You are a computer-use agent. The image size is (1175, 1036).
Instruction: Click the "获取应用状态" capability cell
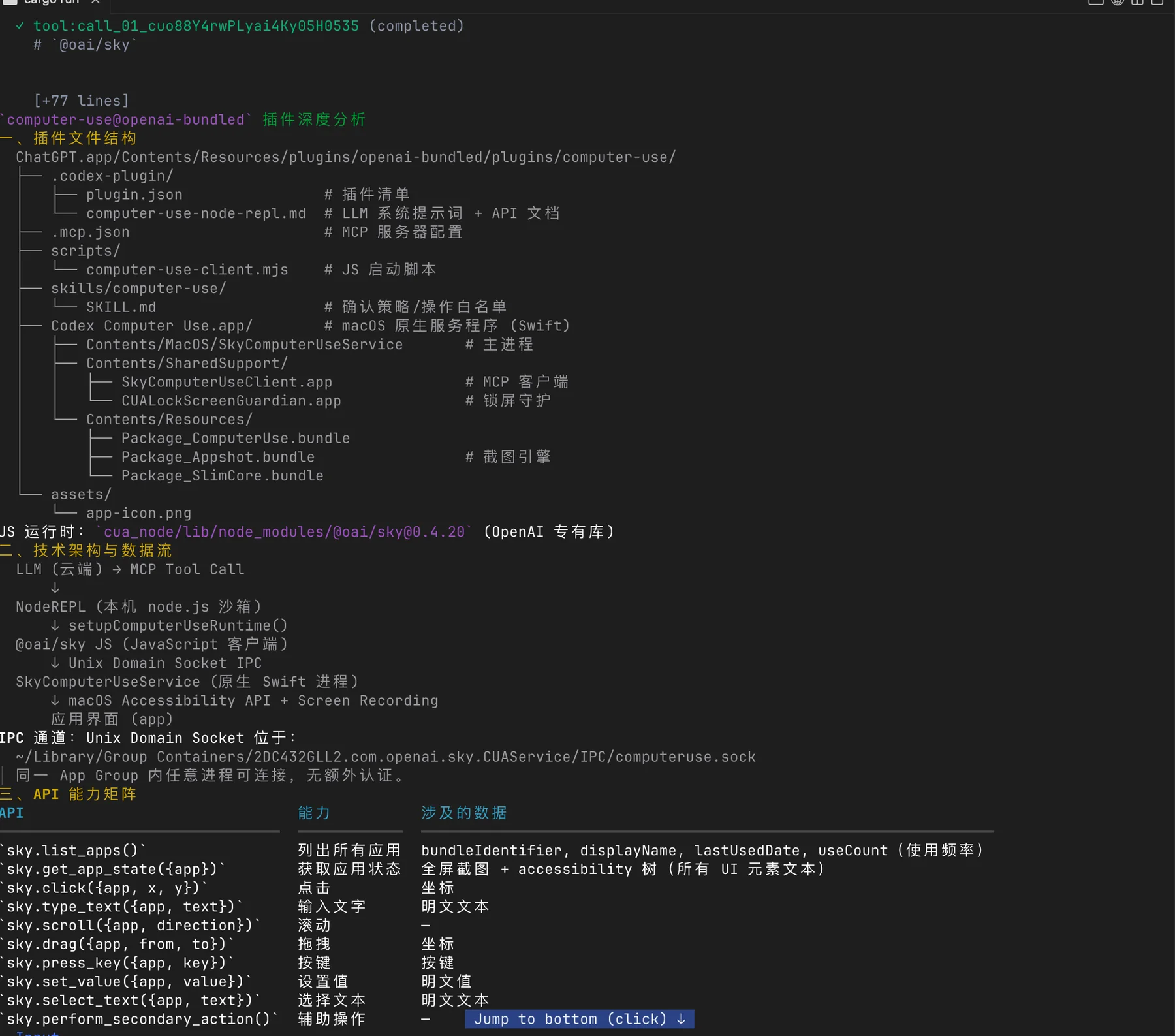[x=349, y=869]
